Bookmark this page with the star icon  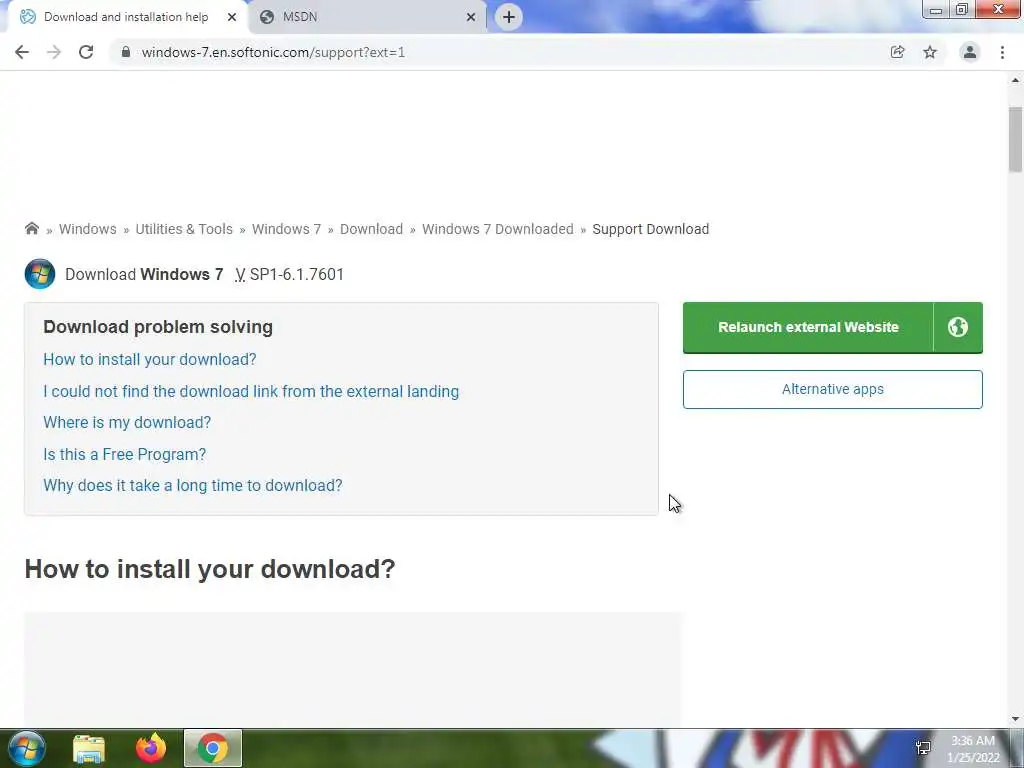[930, 52]
